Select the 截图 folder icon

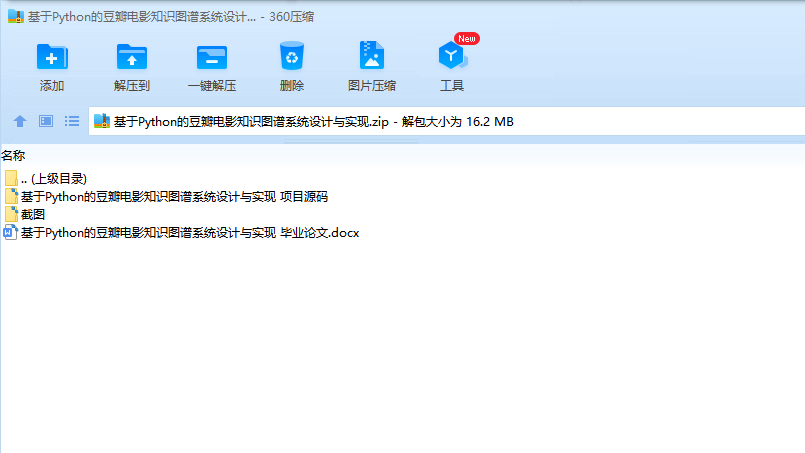click(x=11, y=214)
